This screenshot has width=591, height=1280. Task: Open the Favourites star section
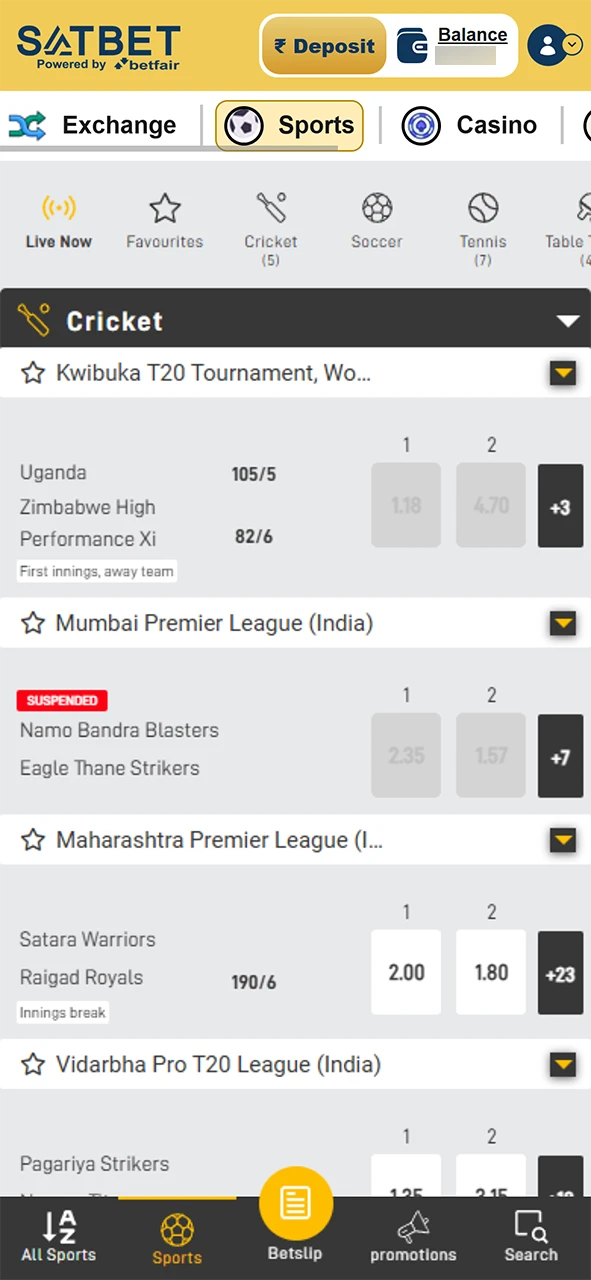click(x=164, y=215)
